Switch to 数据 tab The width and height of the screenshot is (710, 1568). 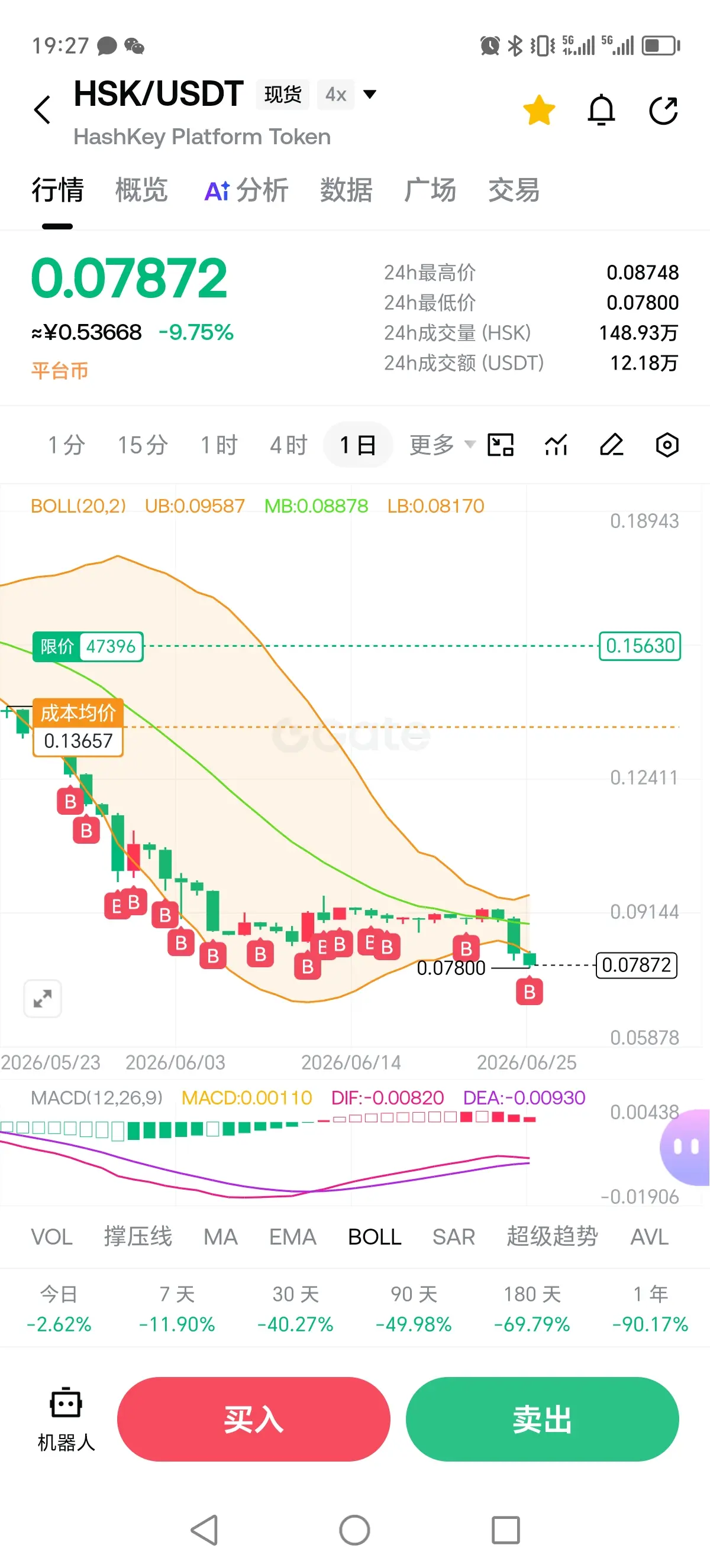pyautogui.click(x=346, y=190)
